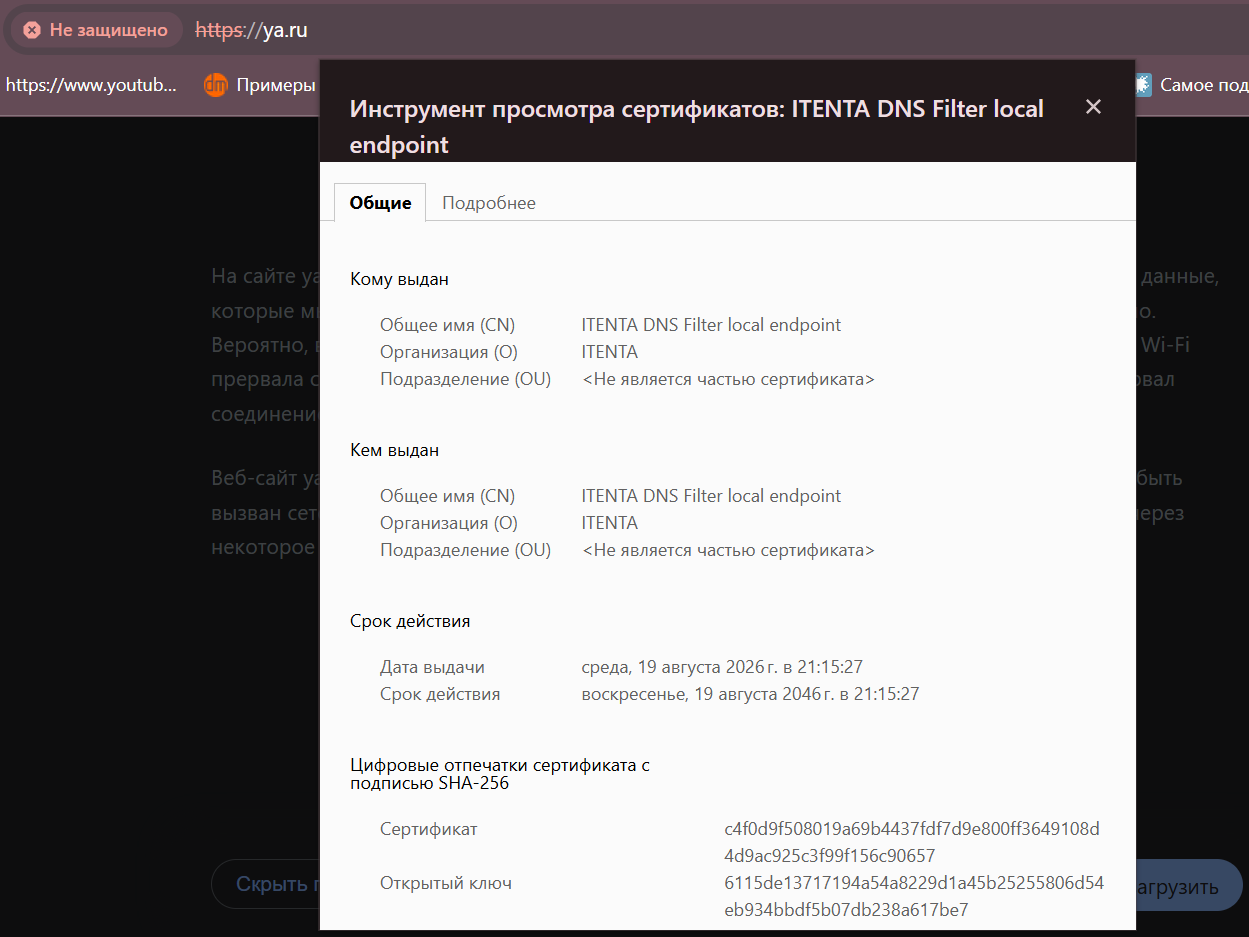This screenshot has width=1249, height=937.
Task: Open the youtube bookmark in bookmarks bar
Action: (x=91, y=85)
